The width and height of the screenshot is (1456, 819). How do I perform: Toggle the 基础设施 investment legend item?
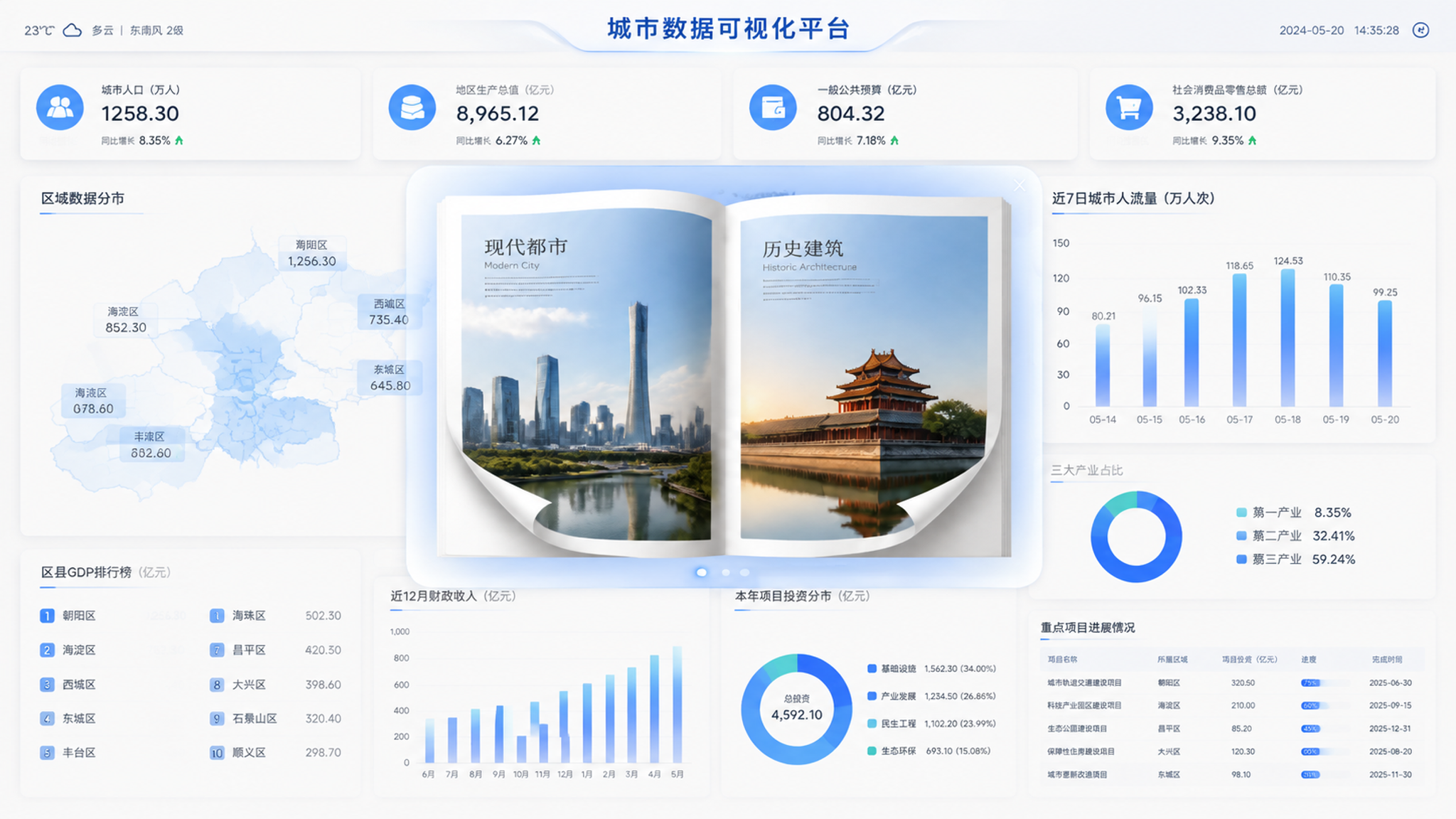point(931,669)
